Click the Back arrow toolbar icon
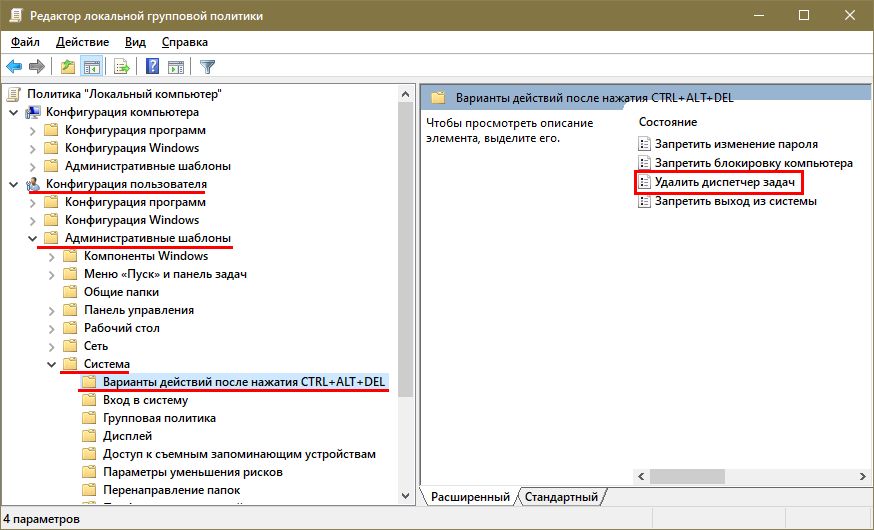The width and height of the screenshot is (874, 530). coord(14,67)
